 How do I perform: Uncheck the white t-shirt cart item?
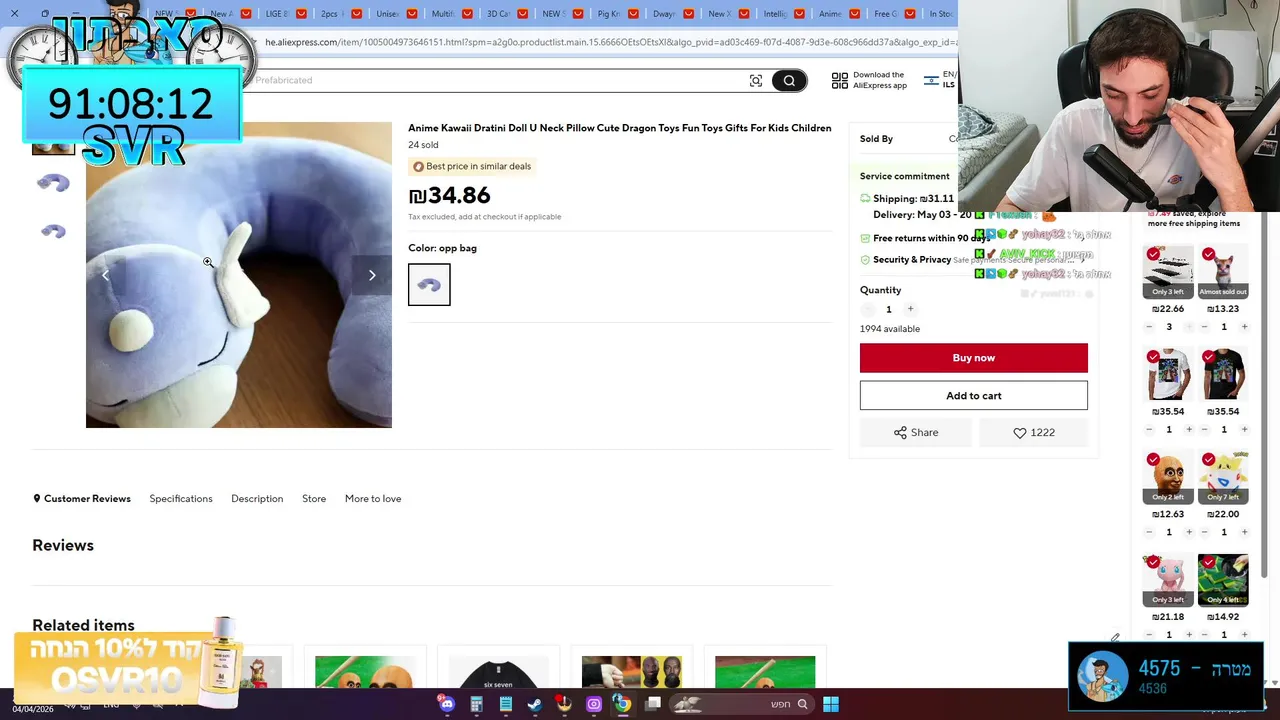point(1153,357)
